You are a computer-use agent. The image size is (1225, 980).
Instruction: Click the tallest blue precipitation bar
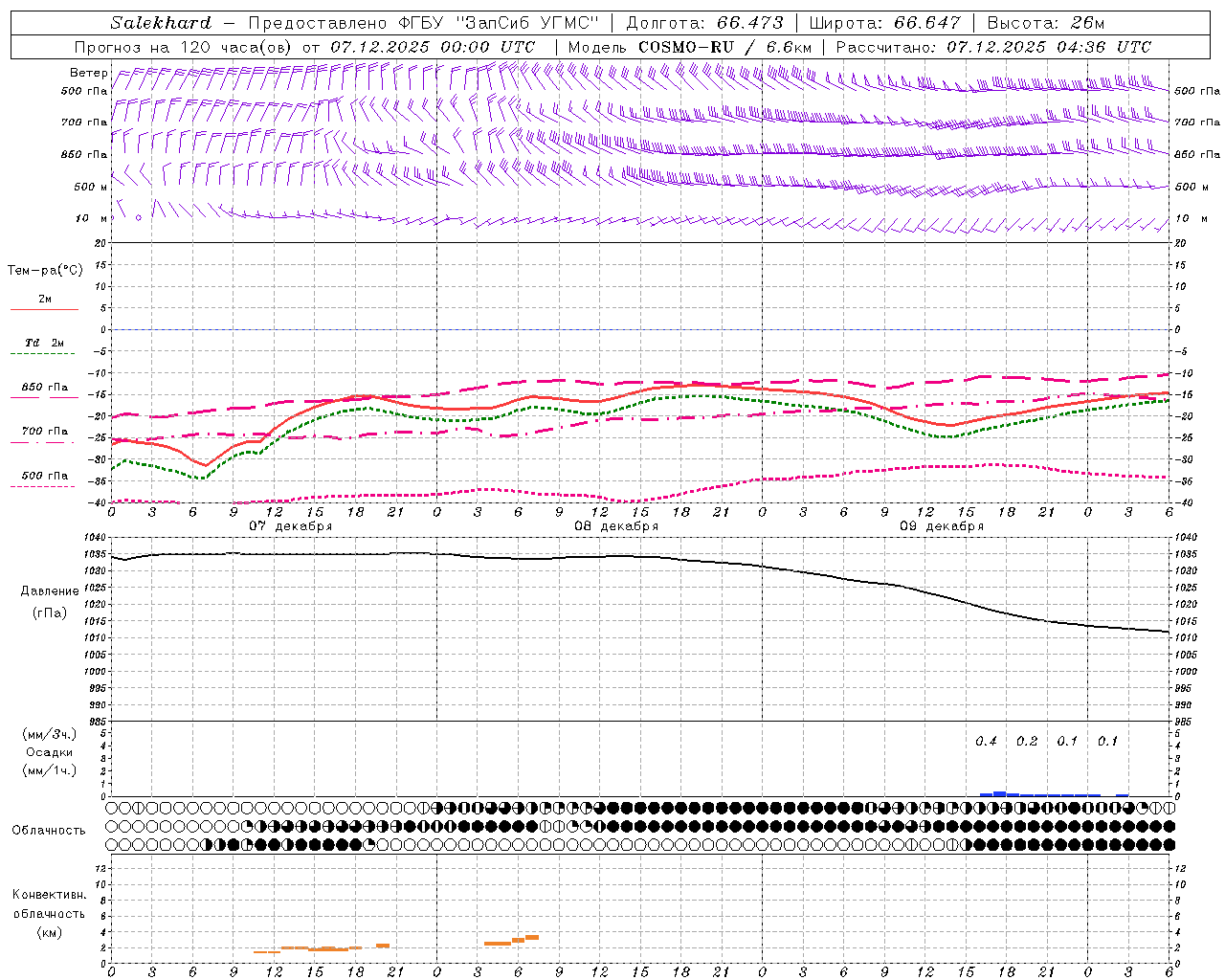coord(1000,793)
